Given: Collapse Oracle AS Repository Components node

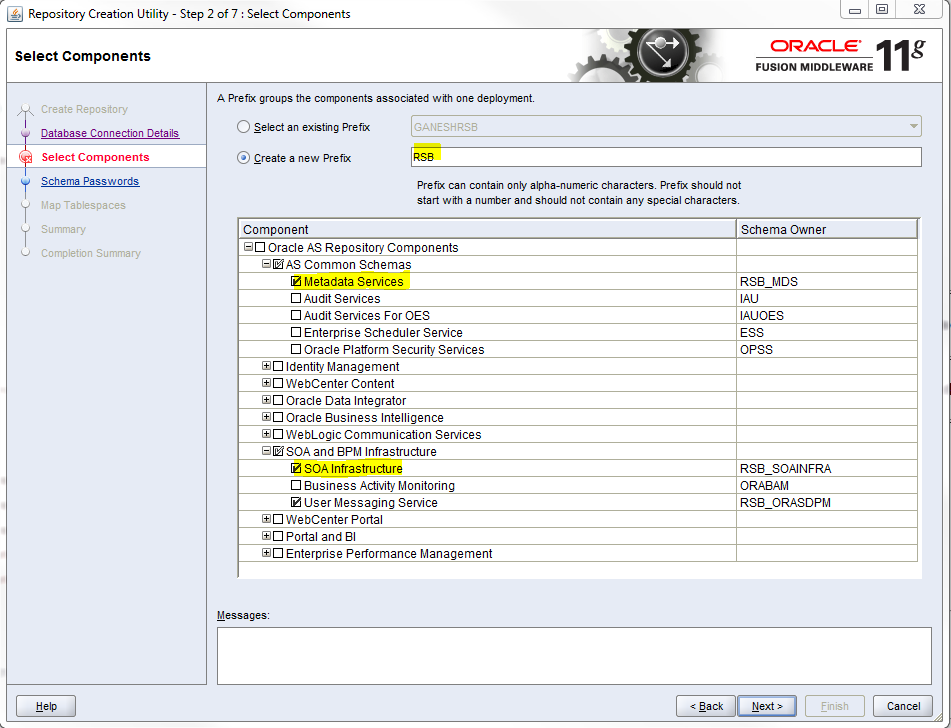Looking at the screenshot, I should [248, 247].
